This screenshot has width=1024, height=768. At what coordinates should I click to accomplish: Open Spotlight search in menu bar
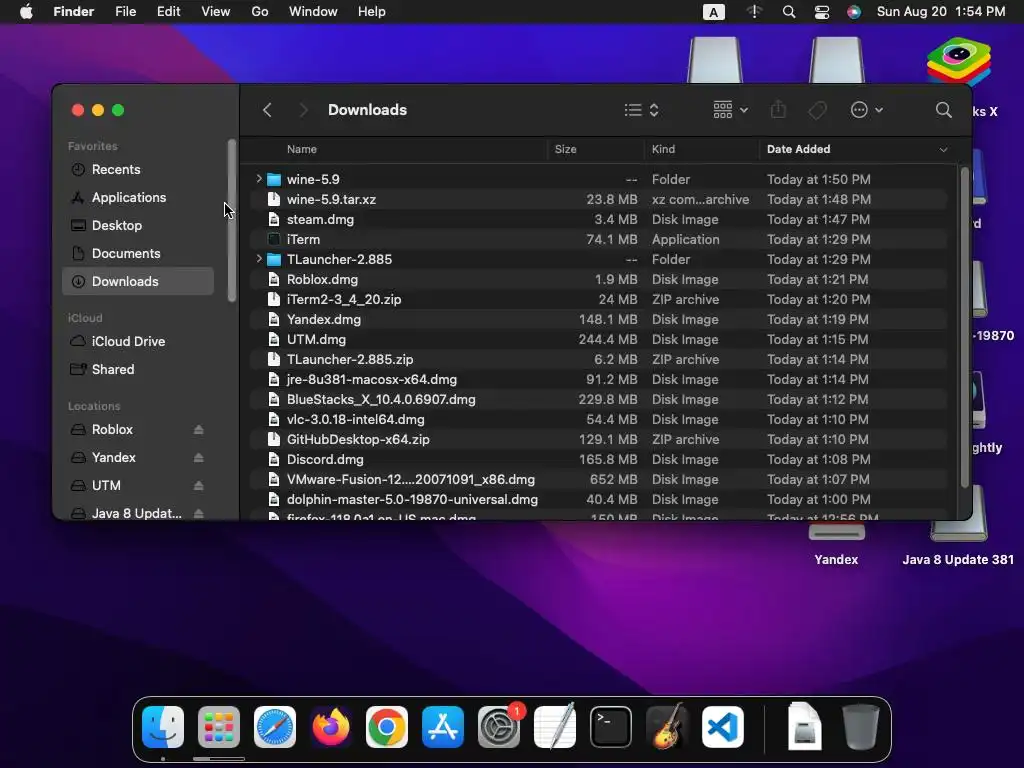point(789,12)
